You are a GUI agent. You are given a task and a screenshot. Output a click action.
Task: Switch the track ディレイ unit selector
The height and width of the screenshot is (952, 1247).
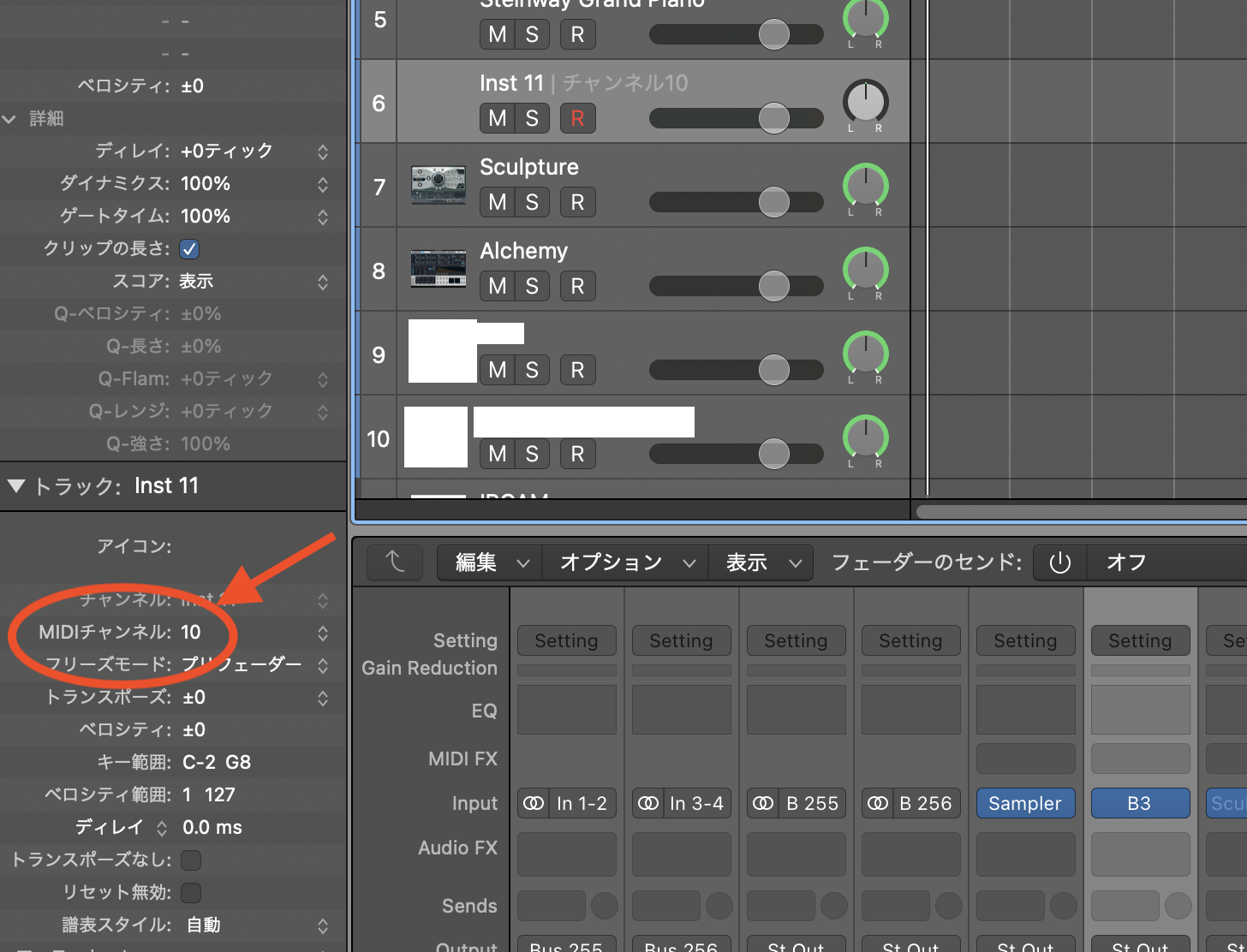(x=162, y=828)
